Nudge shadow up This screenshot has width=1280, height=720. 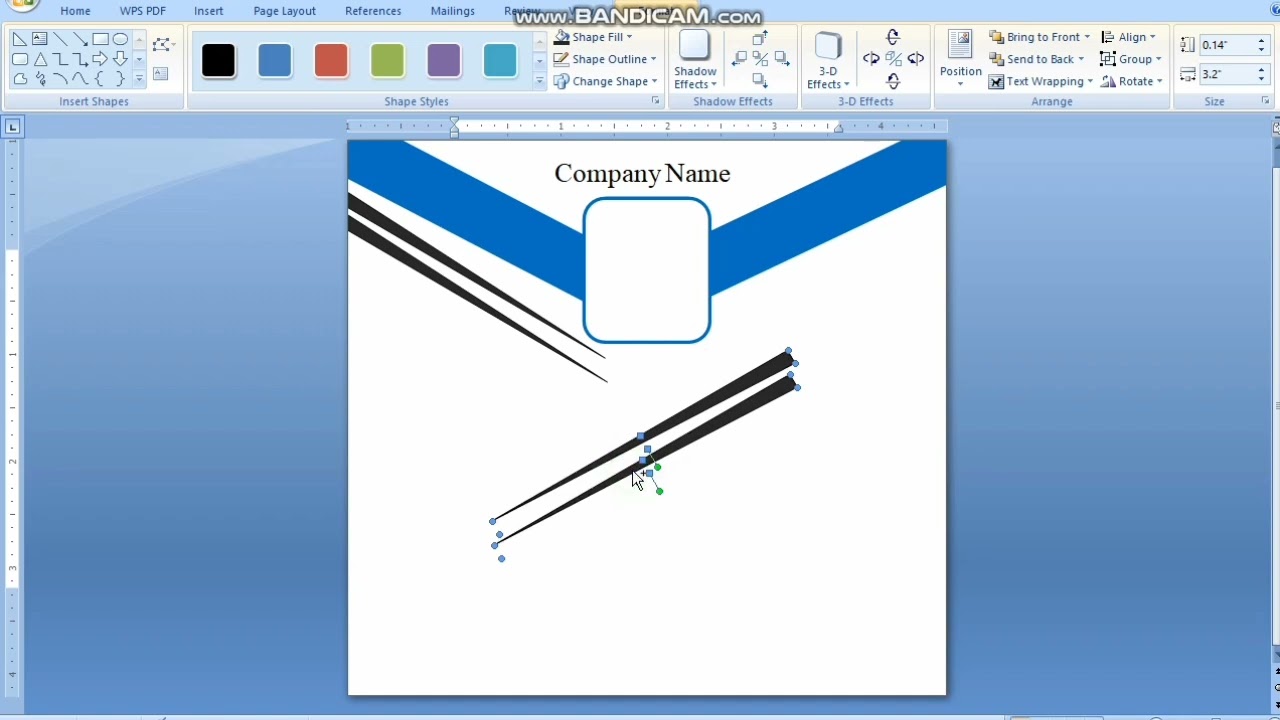click(760, 38)
